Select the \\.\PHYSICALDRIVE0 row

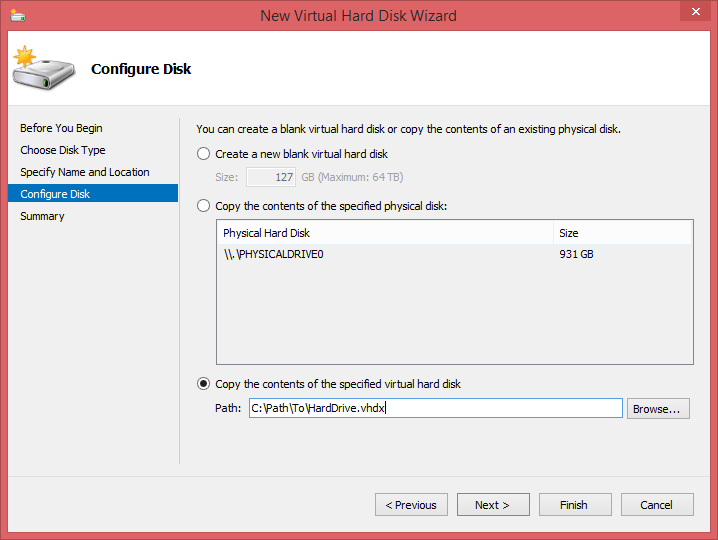pyautogui.click(x=455, y=254)
